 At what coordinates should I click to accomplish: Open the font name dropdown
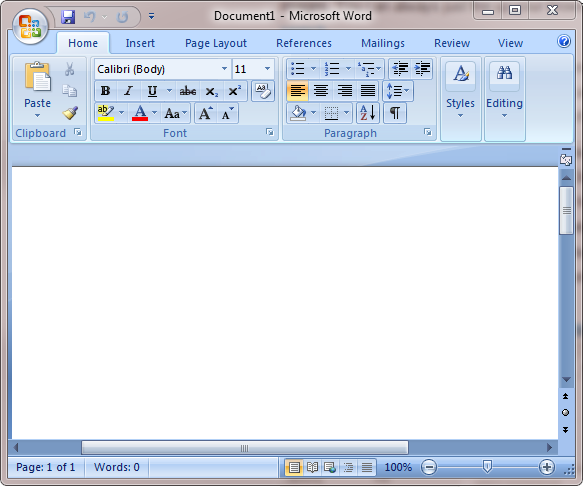[224, 69]
